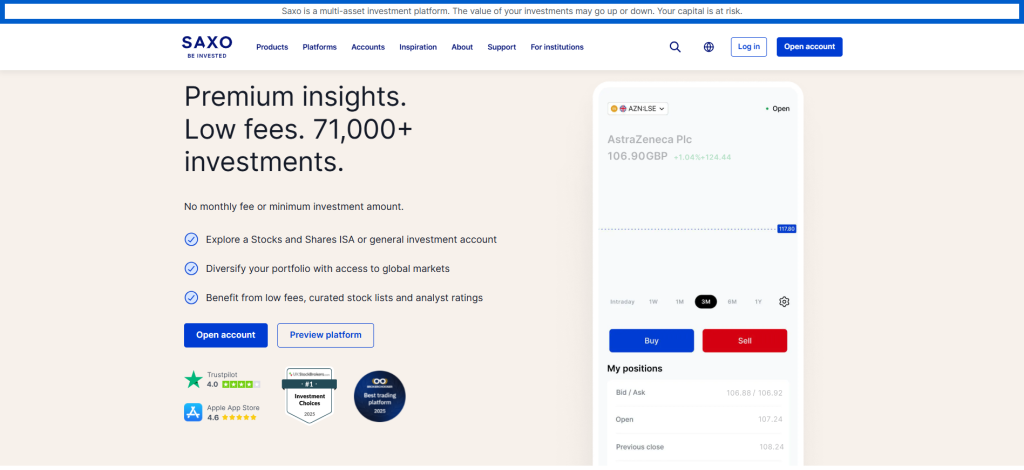Click the red Sell button

tap(744, 340)
